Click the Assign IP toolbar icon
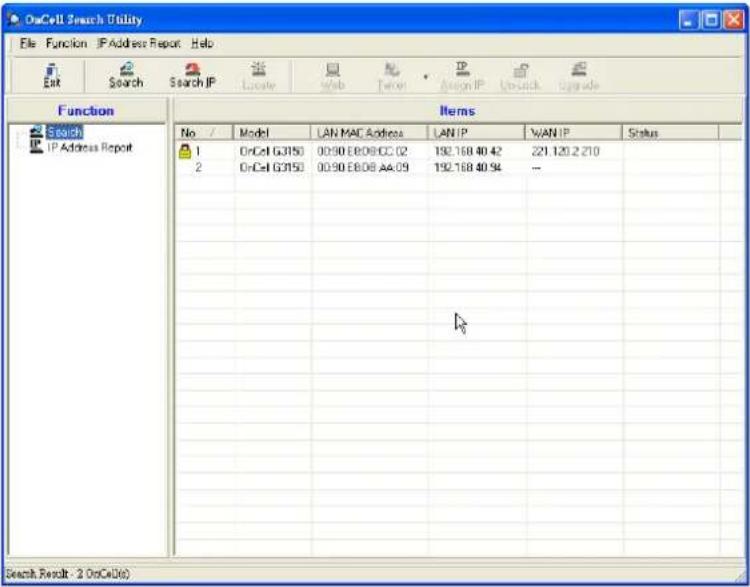Image resolution: width=750 pixels, height=587 pixels. 462,77
